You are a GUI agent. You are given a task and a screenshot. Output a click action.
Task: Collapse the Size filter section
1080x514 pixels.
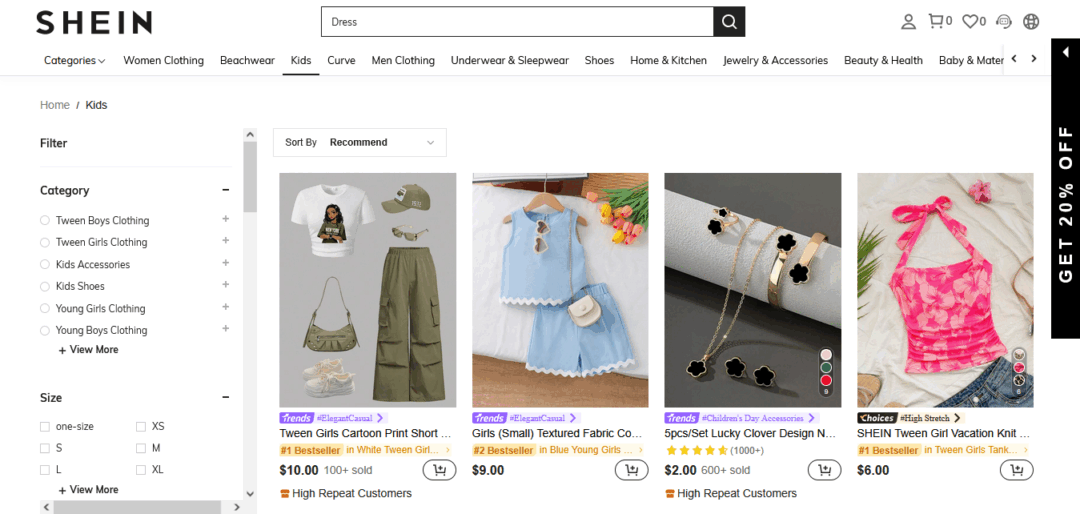point(225,398)
